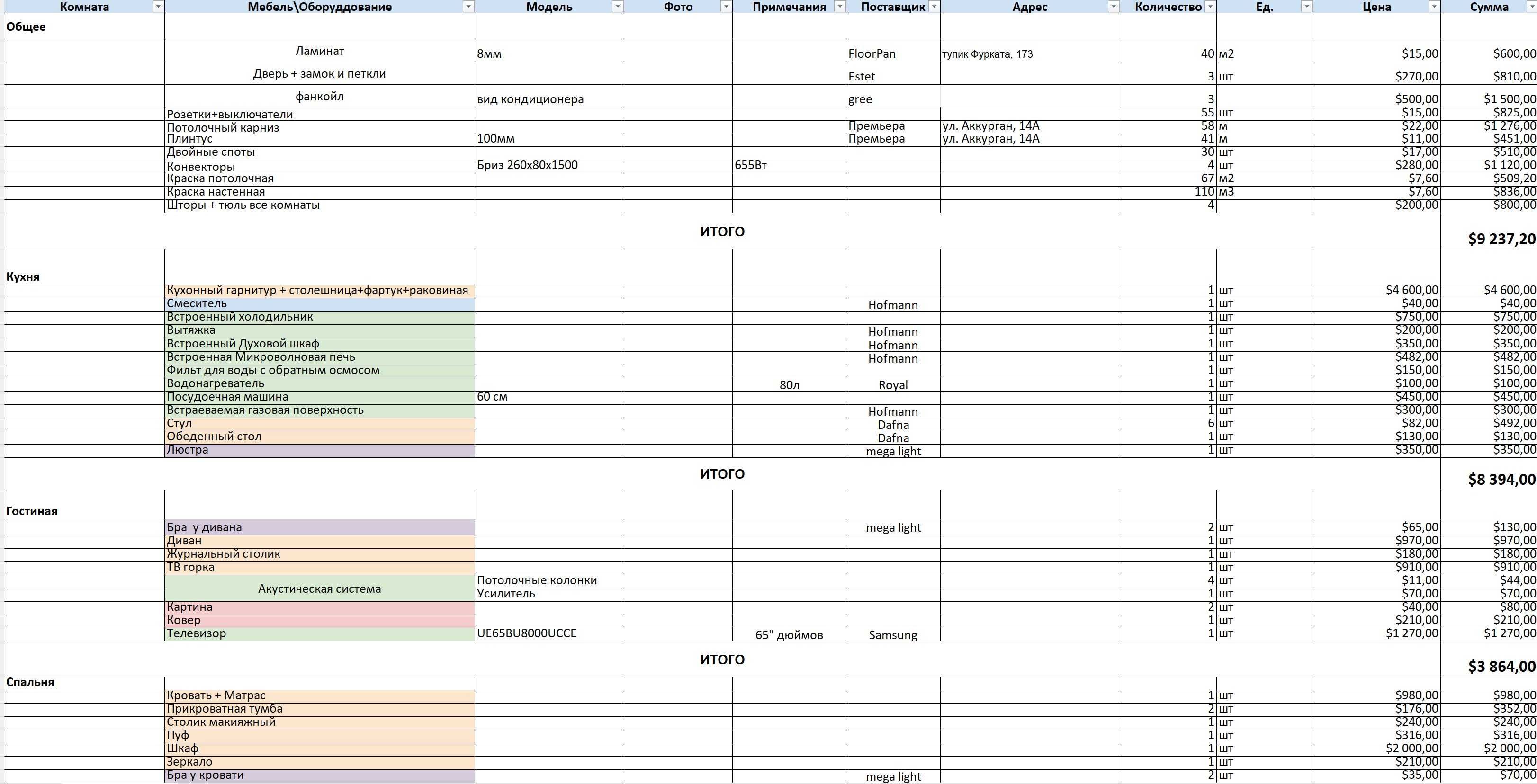This screenshot has width=1537, height=784.
Task: Click the Встроенный холодильник cell
Action: 320,317
